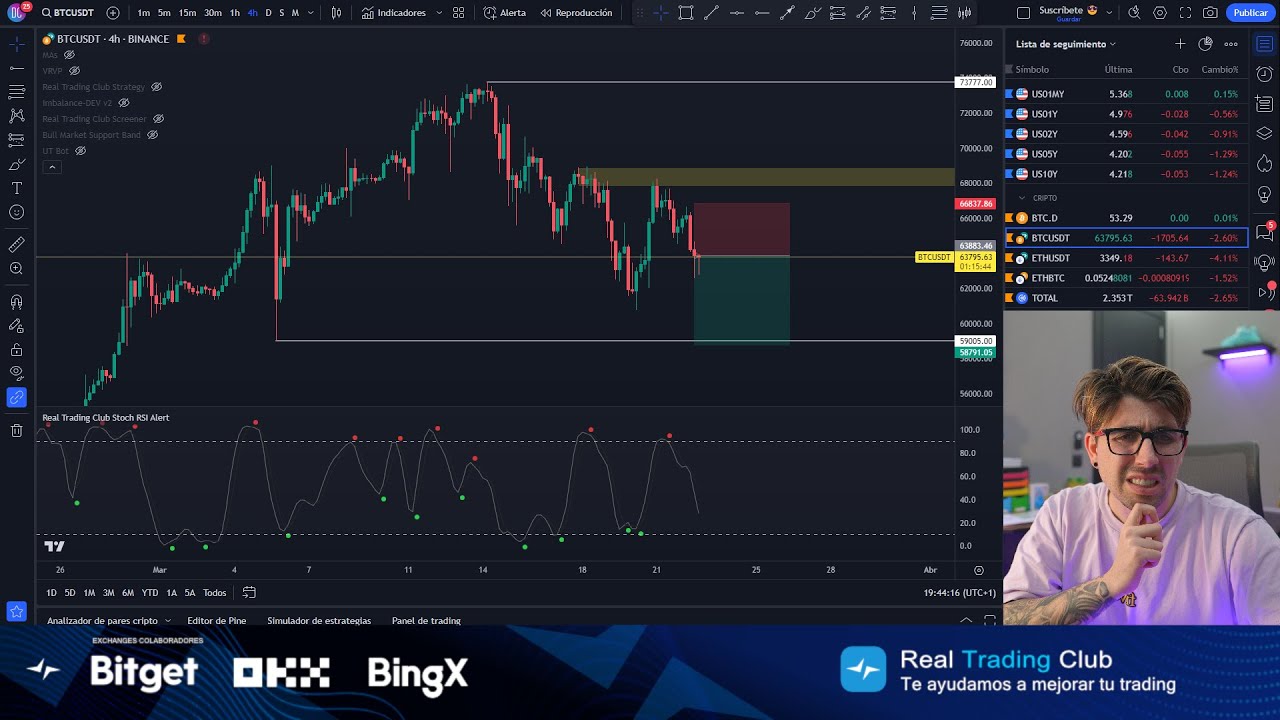This screenshot has width=1280, height=720.
Task: Collapse the bottom panel chevron
Action: [966, 620]
